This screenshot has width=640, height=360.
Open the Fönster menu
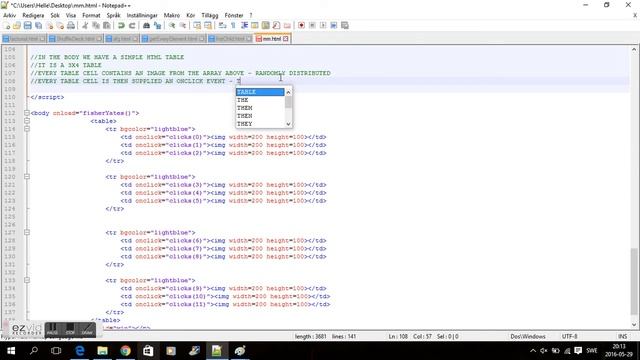click(234, 15)
